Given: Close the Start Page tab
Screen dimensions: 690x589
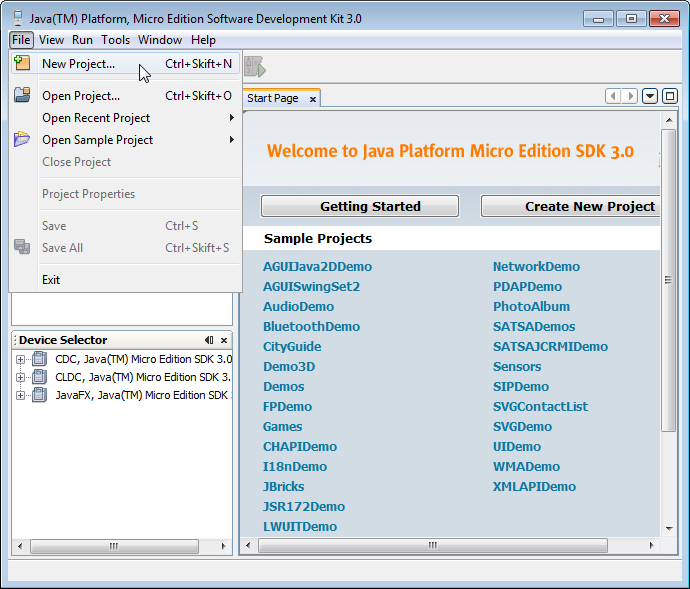Looking at the screenshot, I should pyautogui.click(x=312, y=99).
